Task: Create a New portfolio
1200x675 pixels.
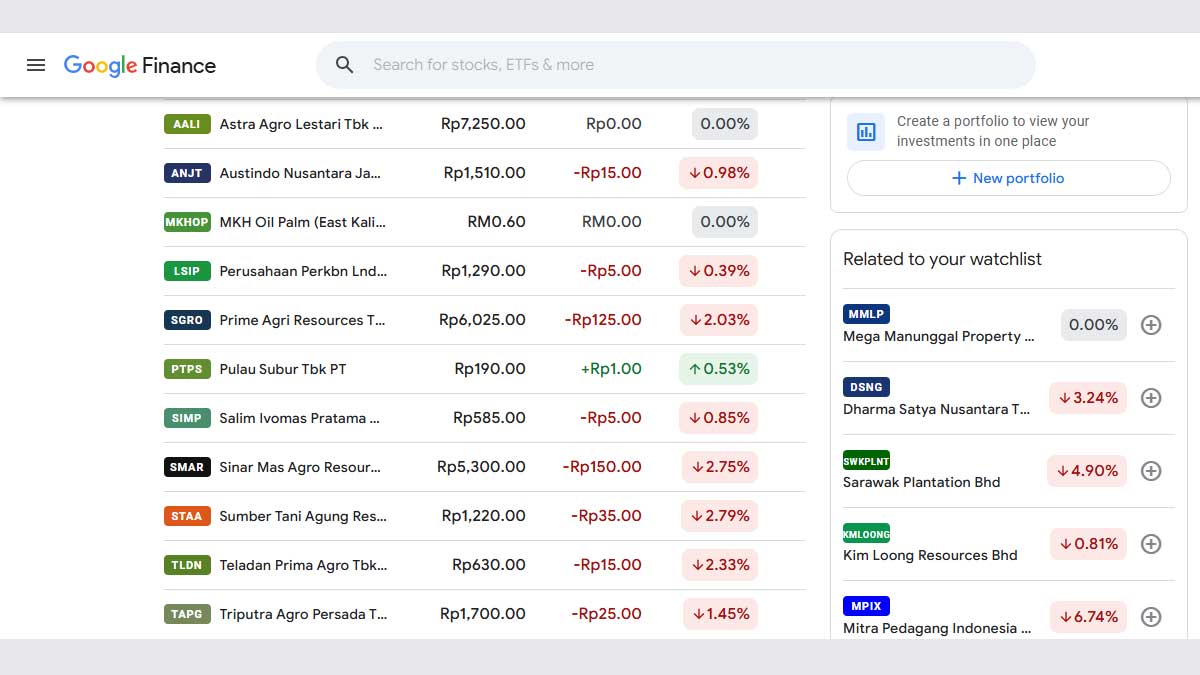Action: pyautogui.click(x=1008, y=178)
